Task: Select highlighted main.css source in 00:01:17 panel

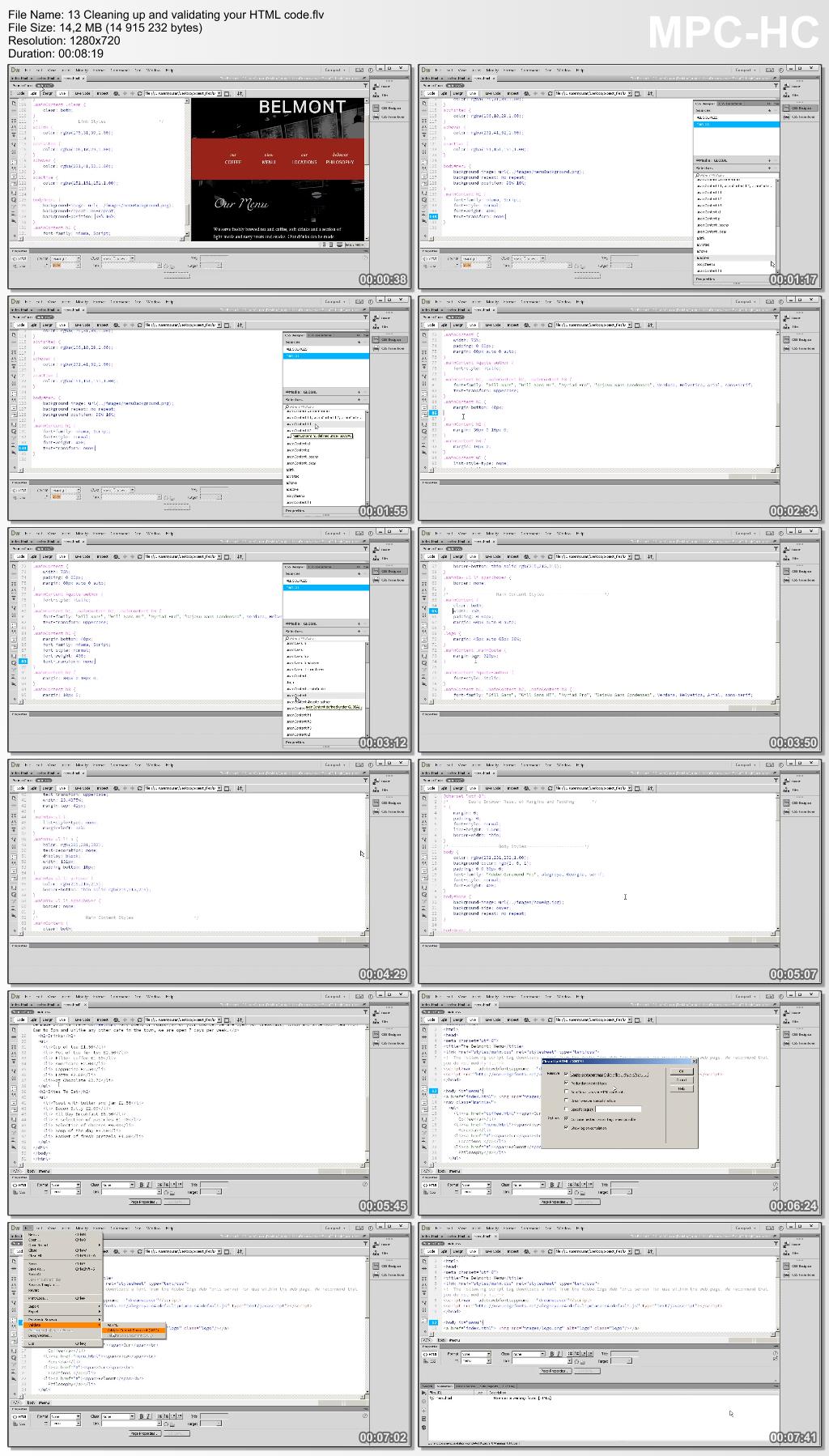Action: [737, 124]
